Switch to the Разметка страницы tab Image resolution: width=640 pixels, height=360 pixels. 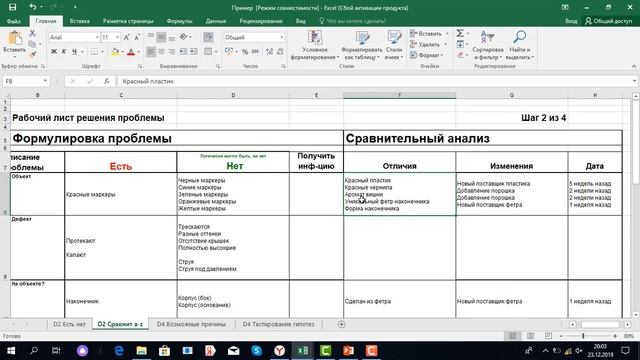128,21
